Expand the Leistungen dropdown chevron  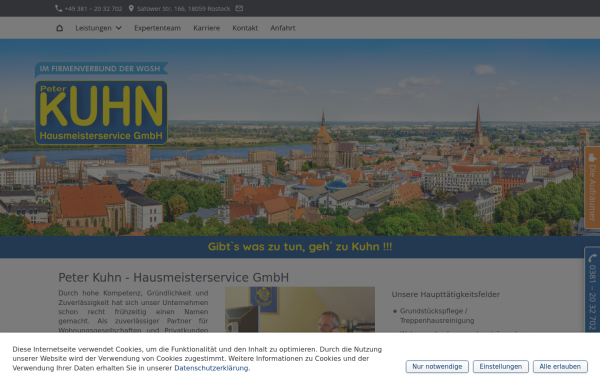[119, 28]
